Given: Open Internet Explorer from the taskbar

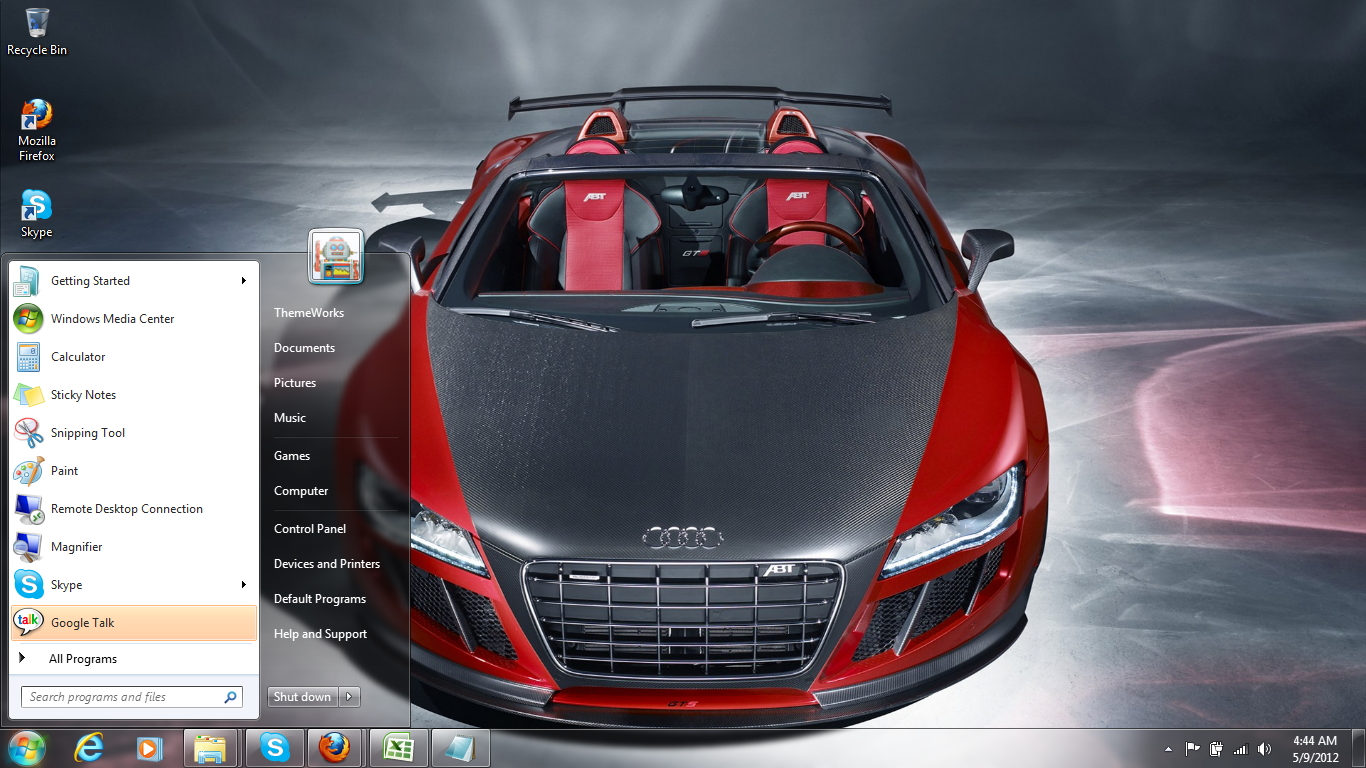Looking at the screenshot, I should 89,748.
